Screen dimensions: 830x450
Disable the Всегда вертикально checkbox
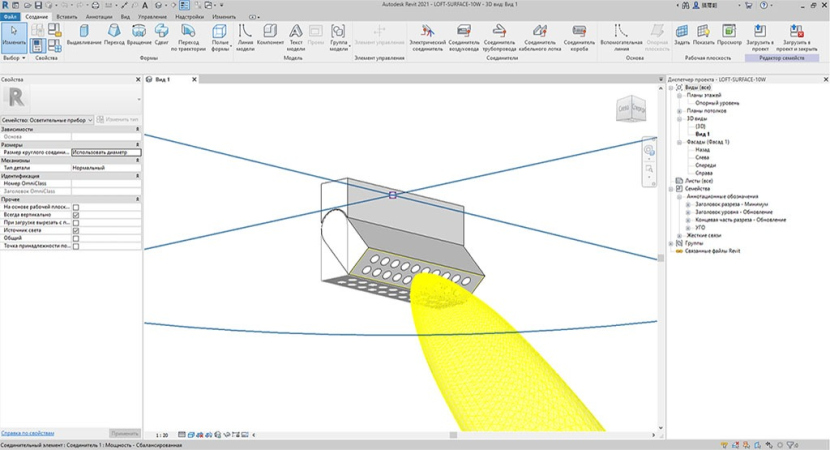pos(76,215)
